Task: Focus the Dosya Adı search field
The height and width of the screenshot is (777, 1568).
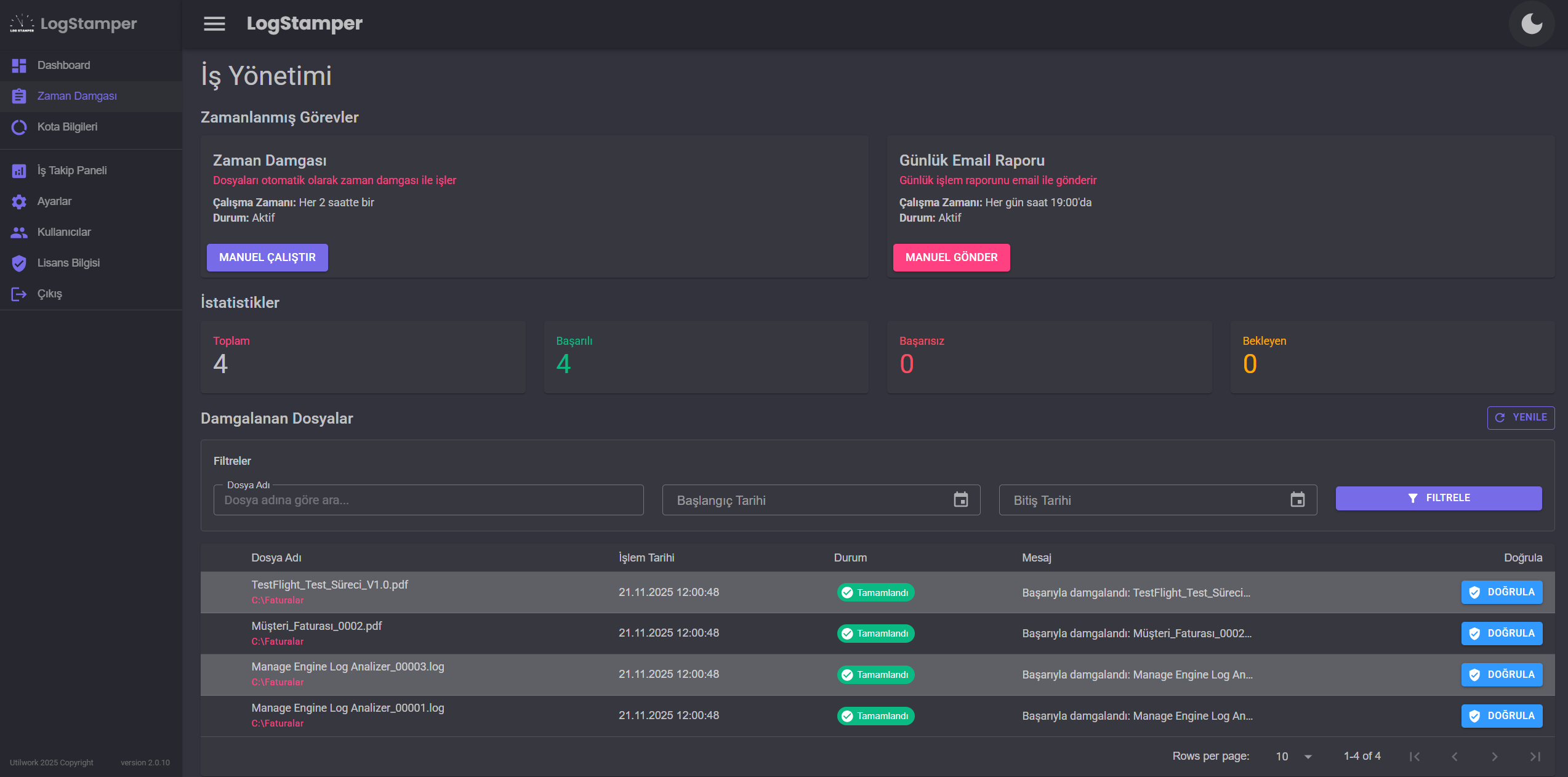Action: (428, 500)
